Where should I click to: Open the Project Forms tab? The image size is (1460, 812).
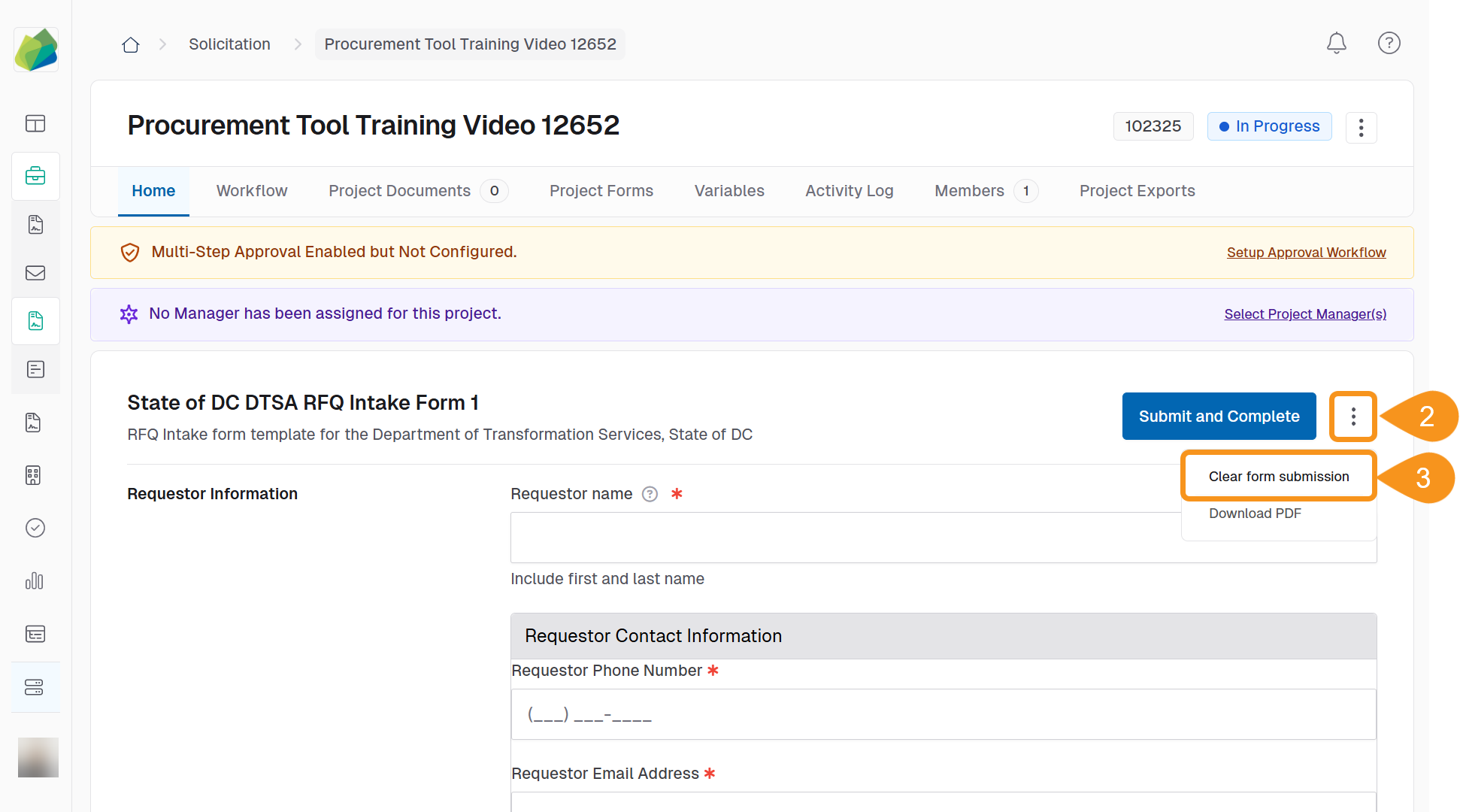pos(601,191)
